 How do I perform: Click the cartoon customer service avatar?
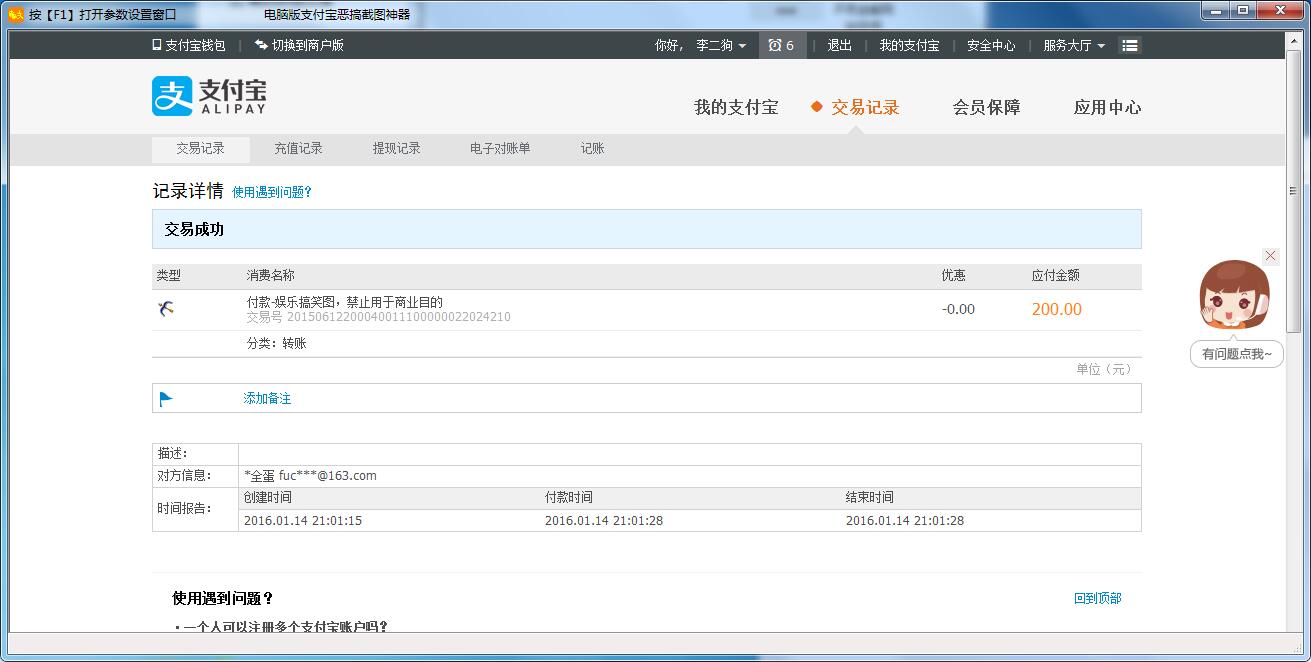pyautogui.click(x=1234, y=297)
